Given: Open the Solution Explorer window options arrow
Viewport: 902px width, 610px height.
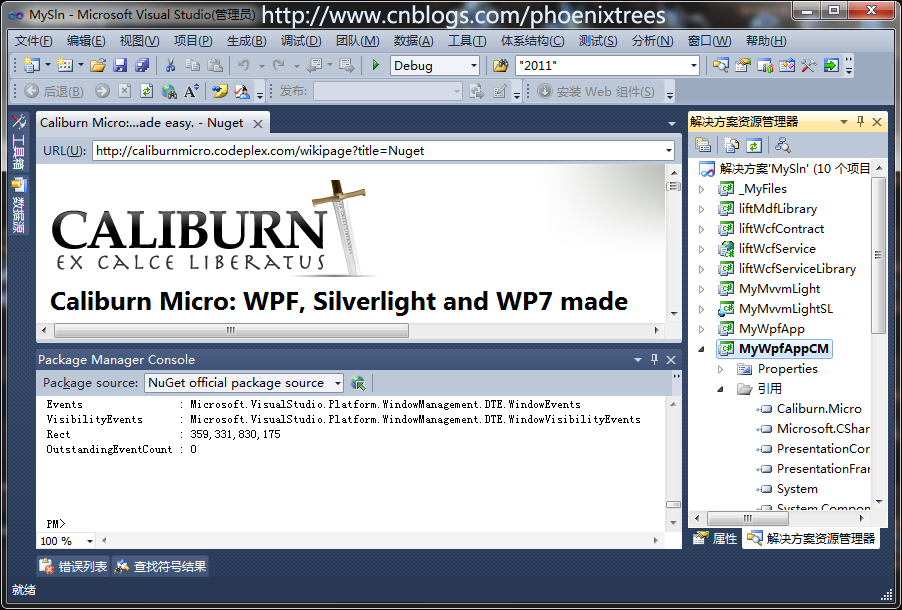Looking at the screenshot, I should 844,121.
